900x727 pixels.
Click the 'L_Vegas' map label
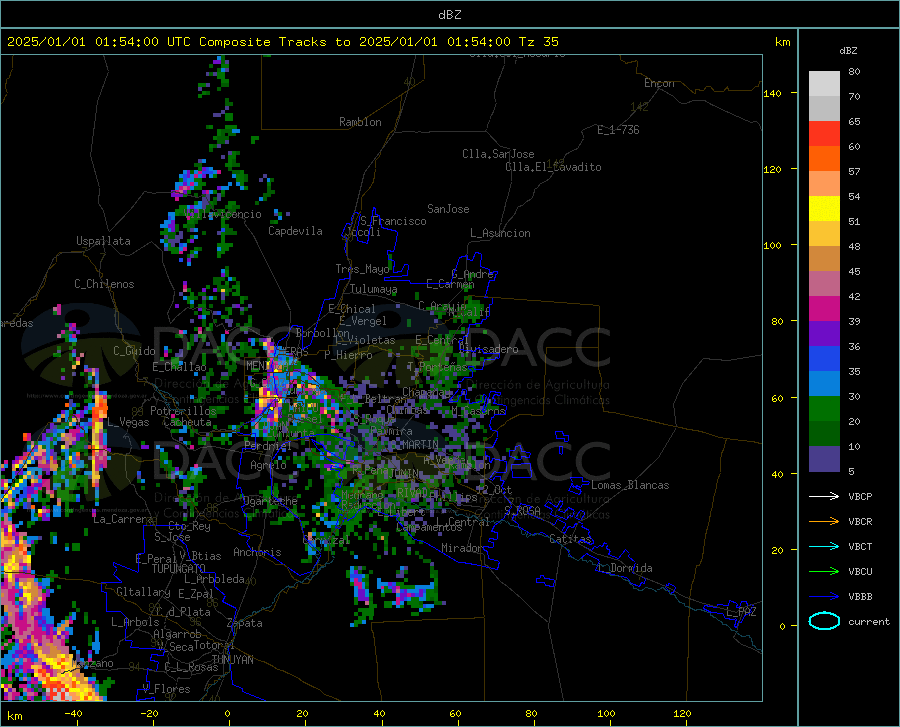tap(128, 422)
